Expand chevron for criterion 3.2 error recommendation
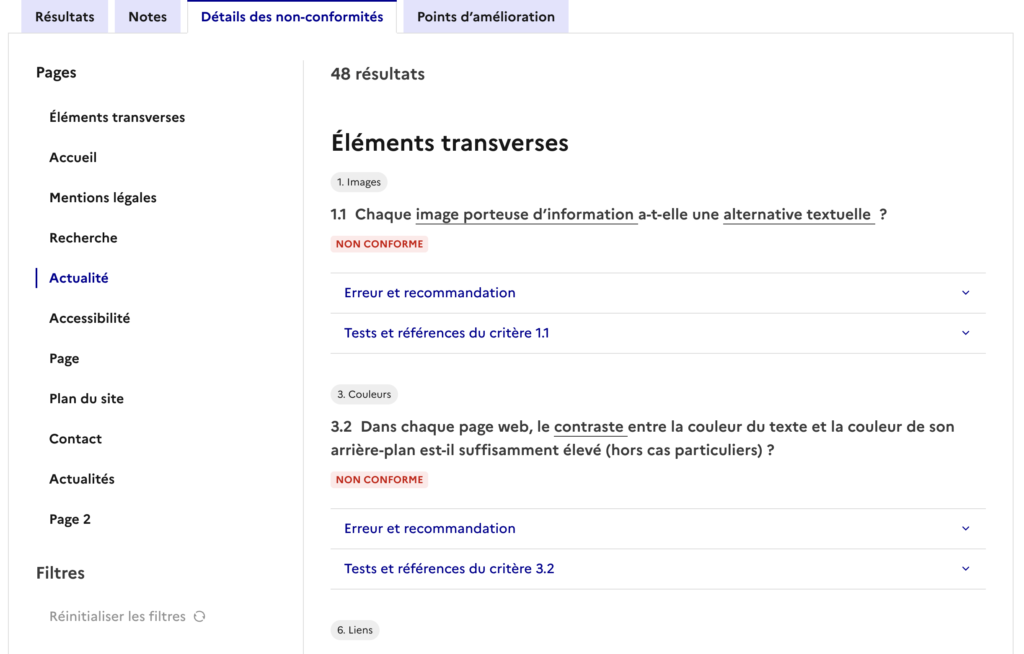Image resolution: width=1024 pixels, height=654 pixels. (965, 529)
